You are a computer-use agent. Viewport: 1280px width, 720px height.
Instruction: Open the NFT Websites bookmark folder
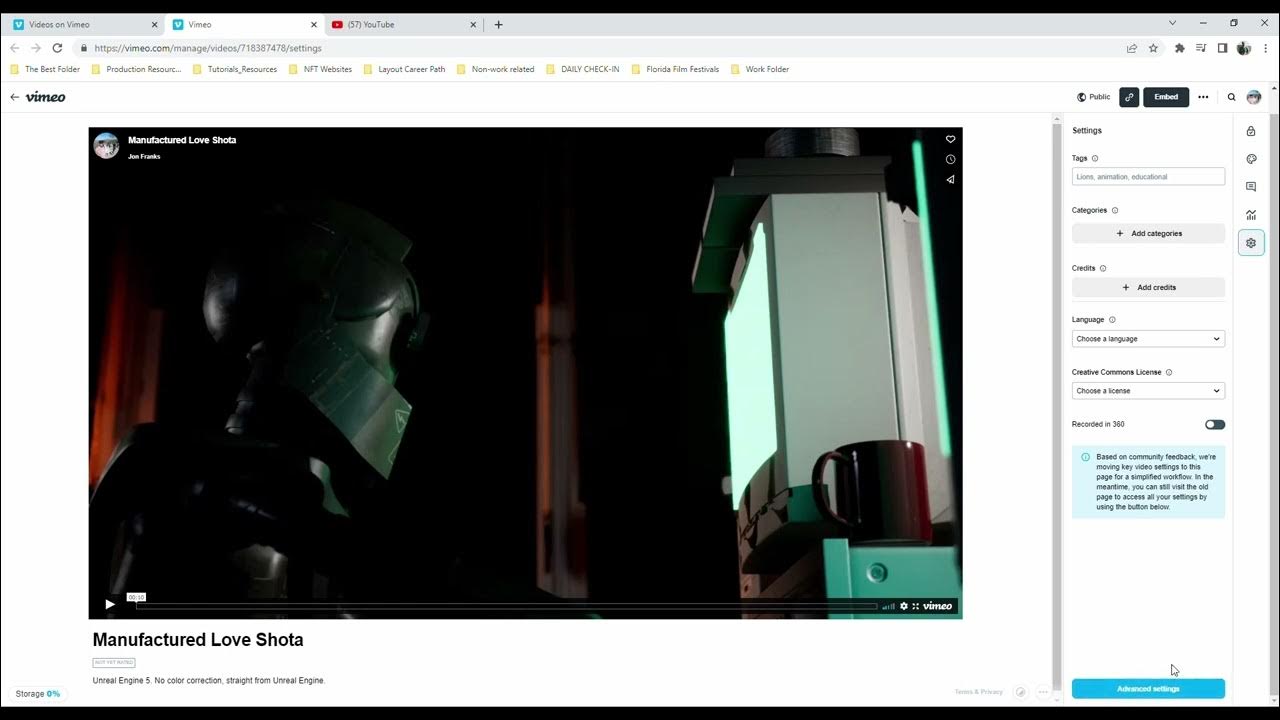tap(320, 69)
